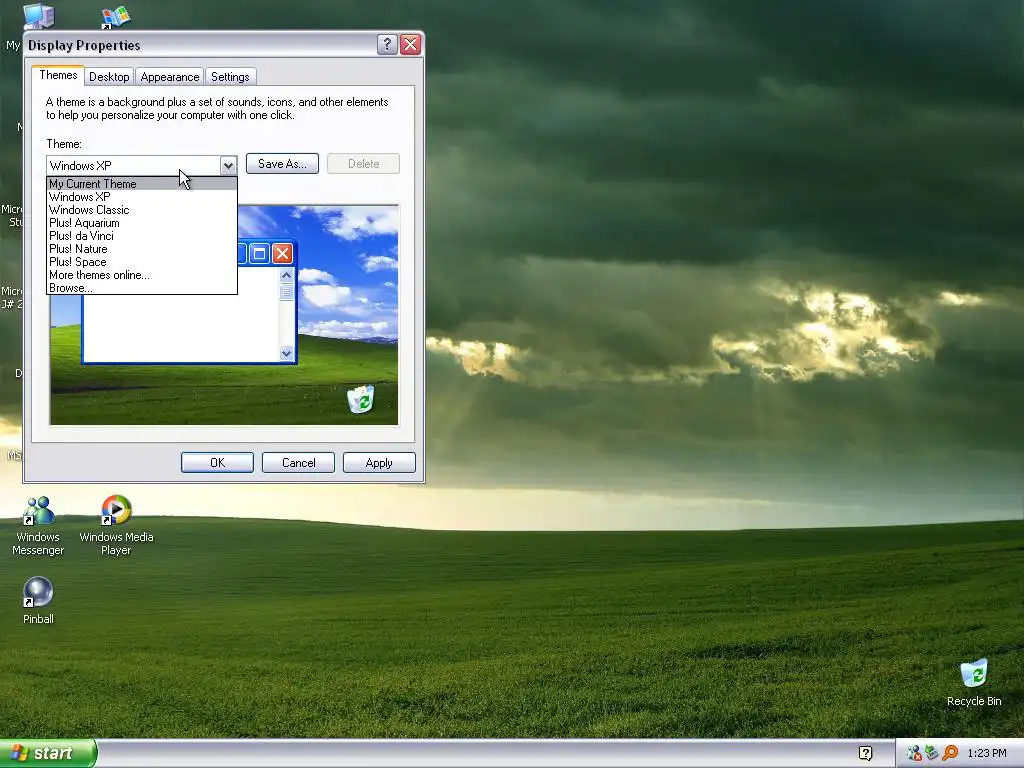Image resolution: width=1024 pixels, height=768 pixels.
Task: Choose Windows XP from the theme list
Action: point(142,197)
